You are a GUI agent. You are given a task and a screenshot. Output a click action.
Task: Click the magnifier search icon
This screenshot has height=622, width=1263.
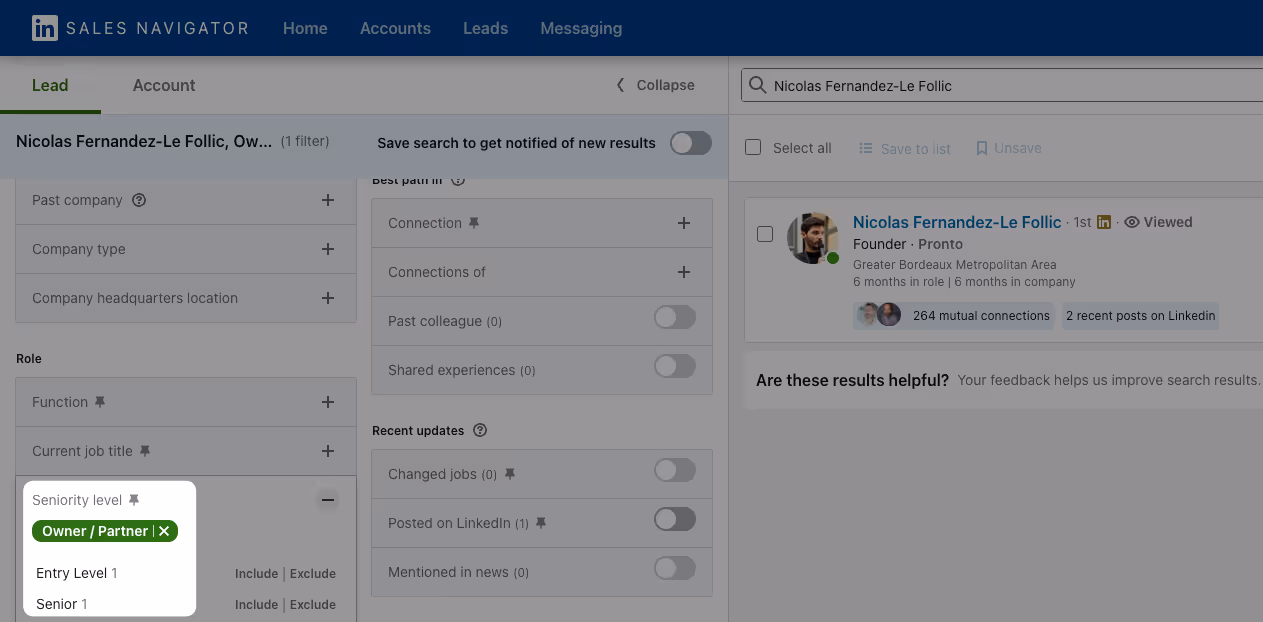click(758, 86)
